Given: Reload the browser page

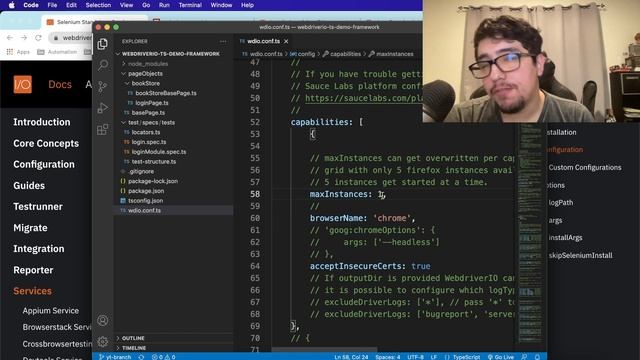Looking at the screenshot, I should click(38, 38).
